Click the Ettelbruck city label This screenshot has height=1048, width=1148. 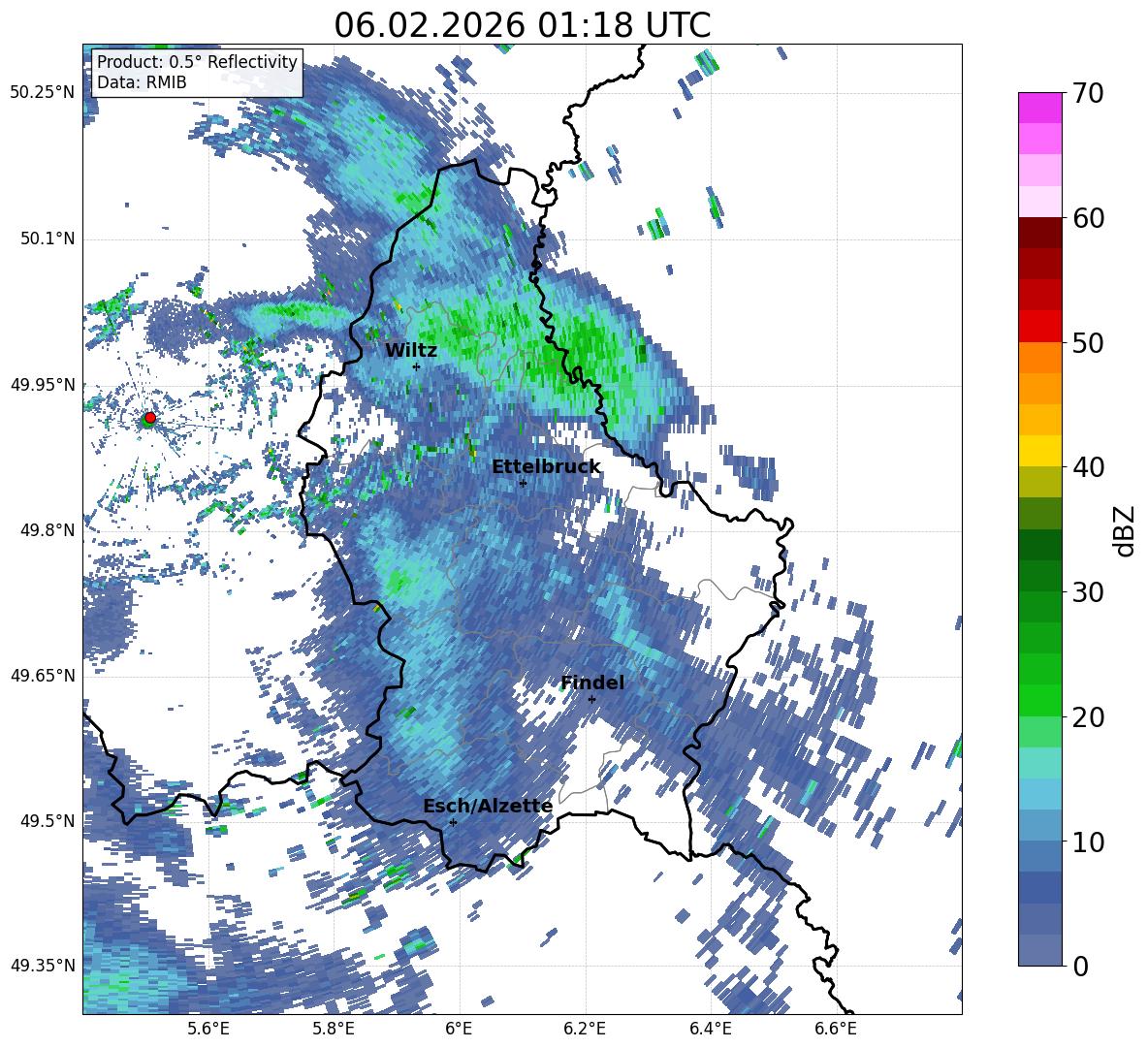point(546,467)
